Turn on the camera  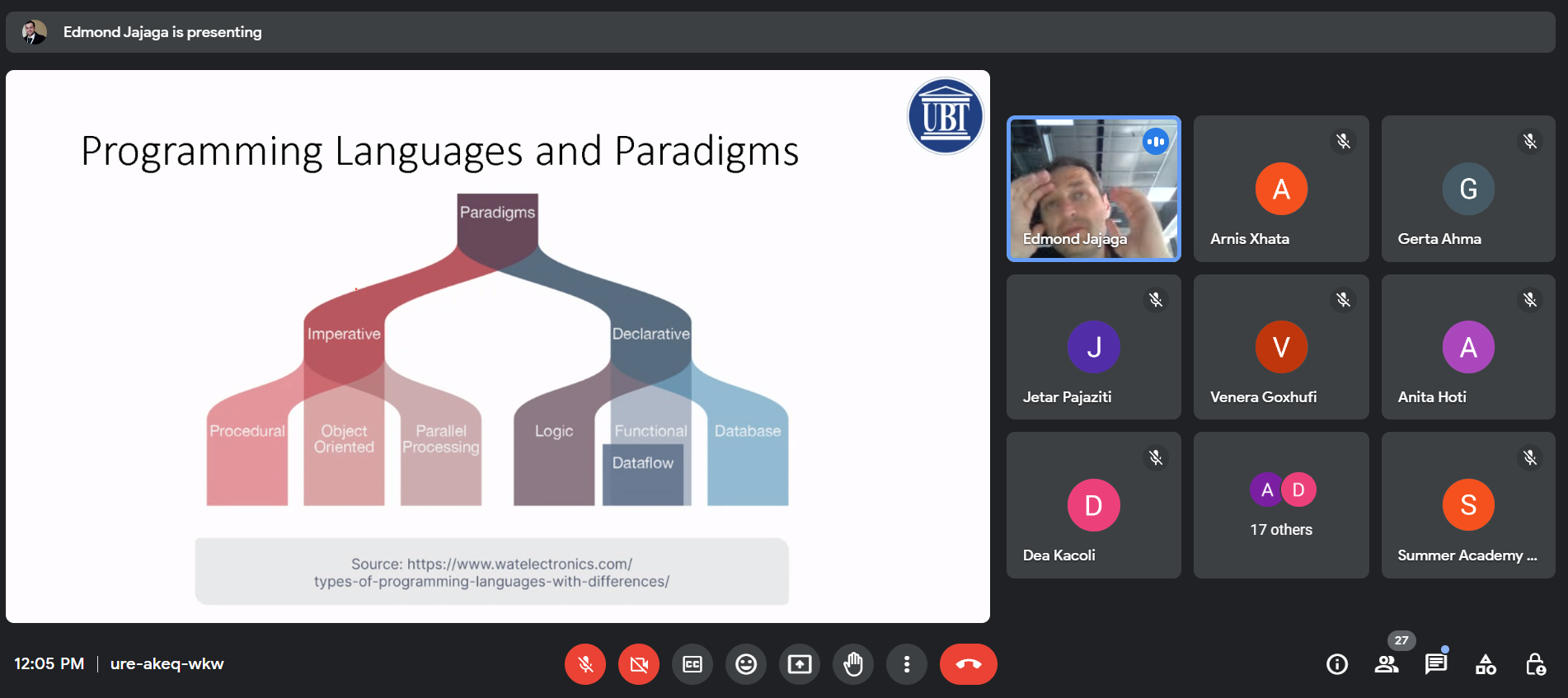[639, 664]
